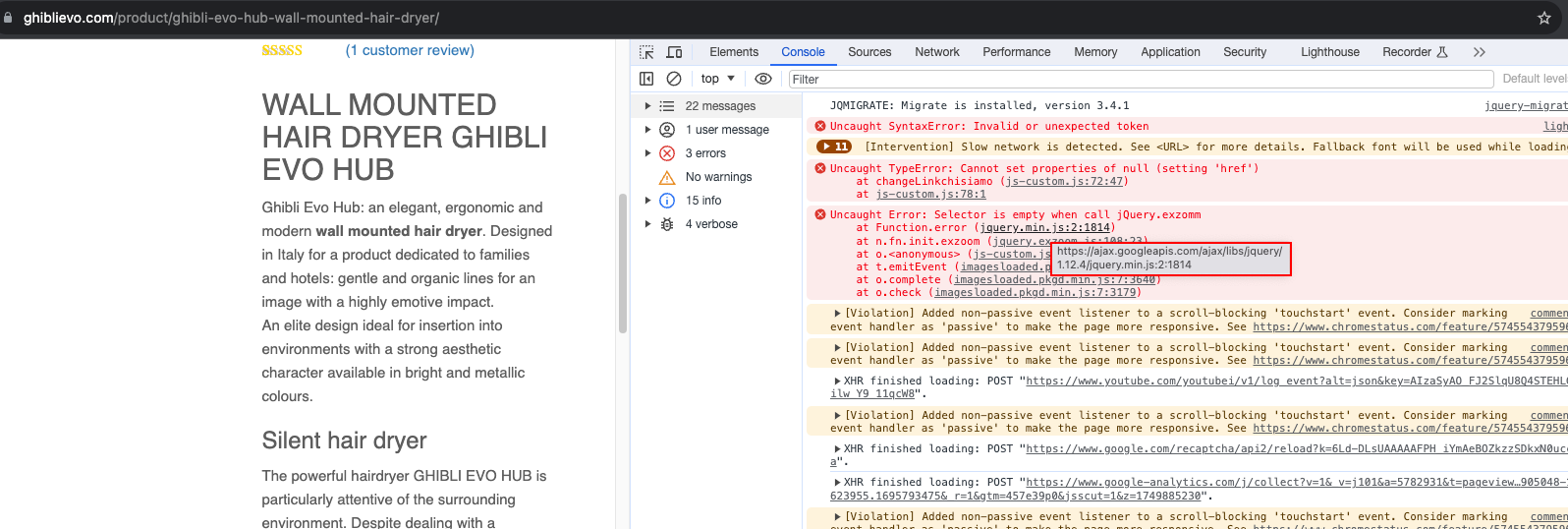Open jquery.min.js:2:1814 source link
Viewport: 1568px width, 529px height.
[1044, 228]
